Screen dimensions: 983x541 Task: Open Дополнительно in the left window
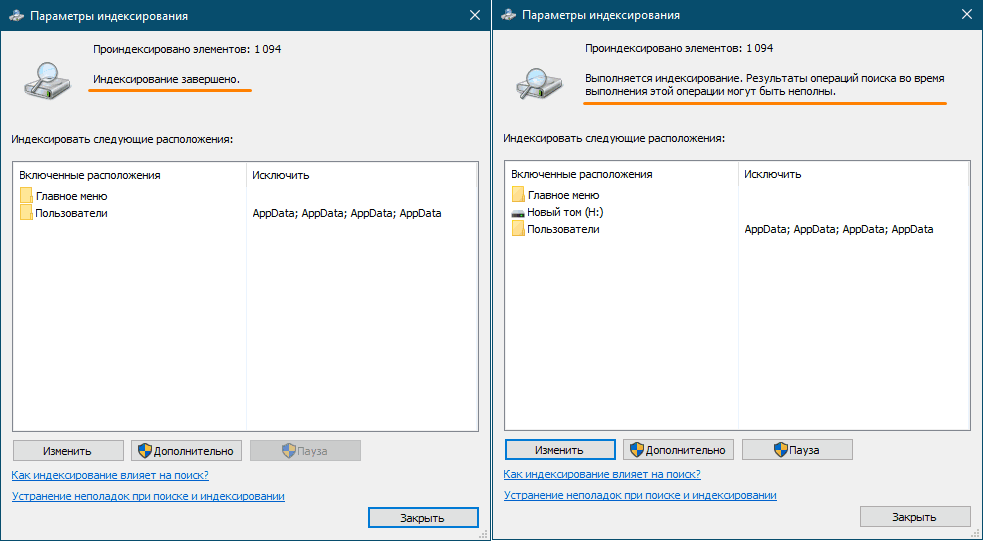186,451
